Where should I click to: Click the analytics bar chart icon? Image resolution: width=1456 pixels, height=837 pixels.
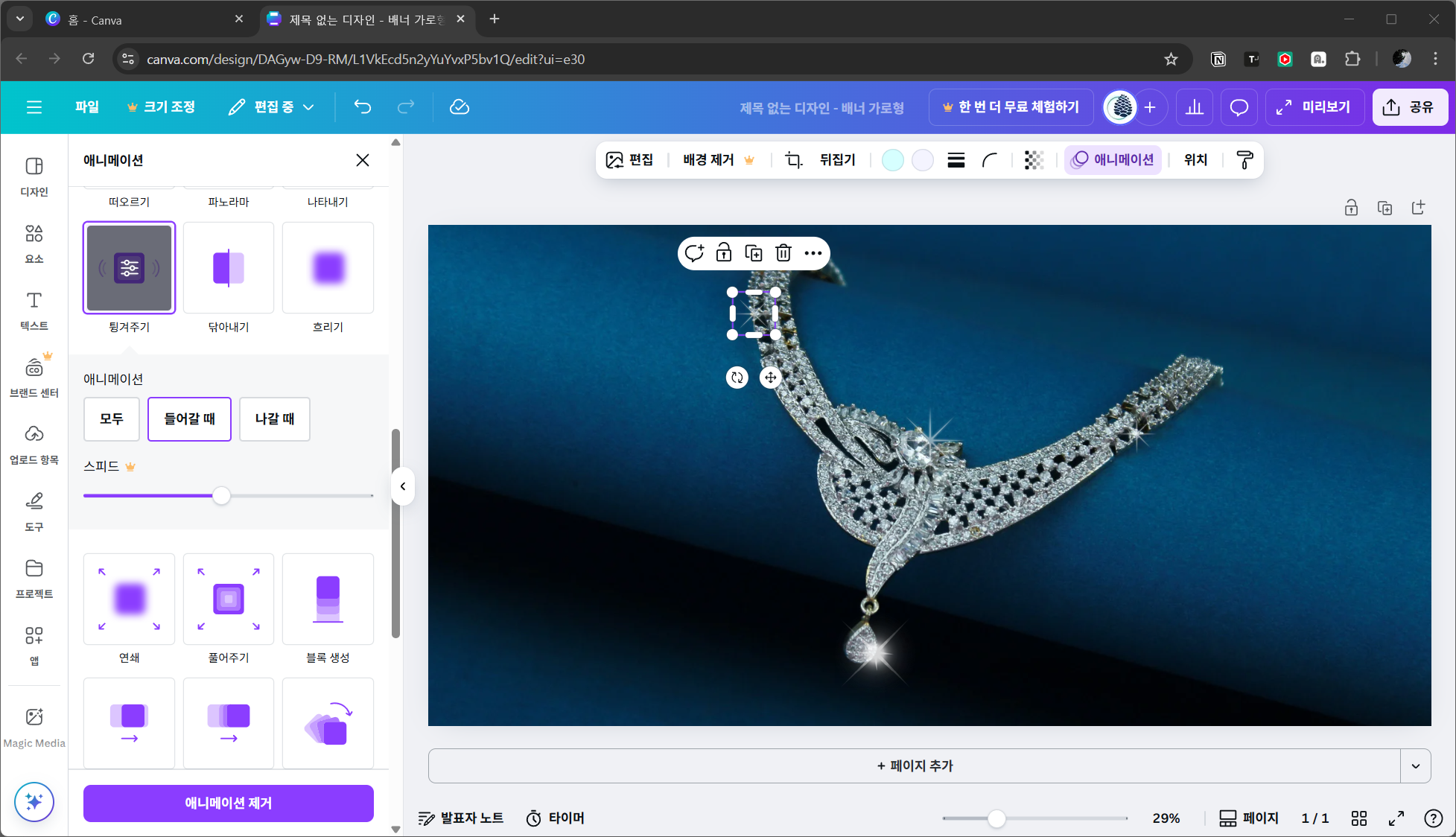click(x=1195, y=107)
